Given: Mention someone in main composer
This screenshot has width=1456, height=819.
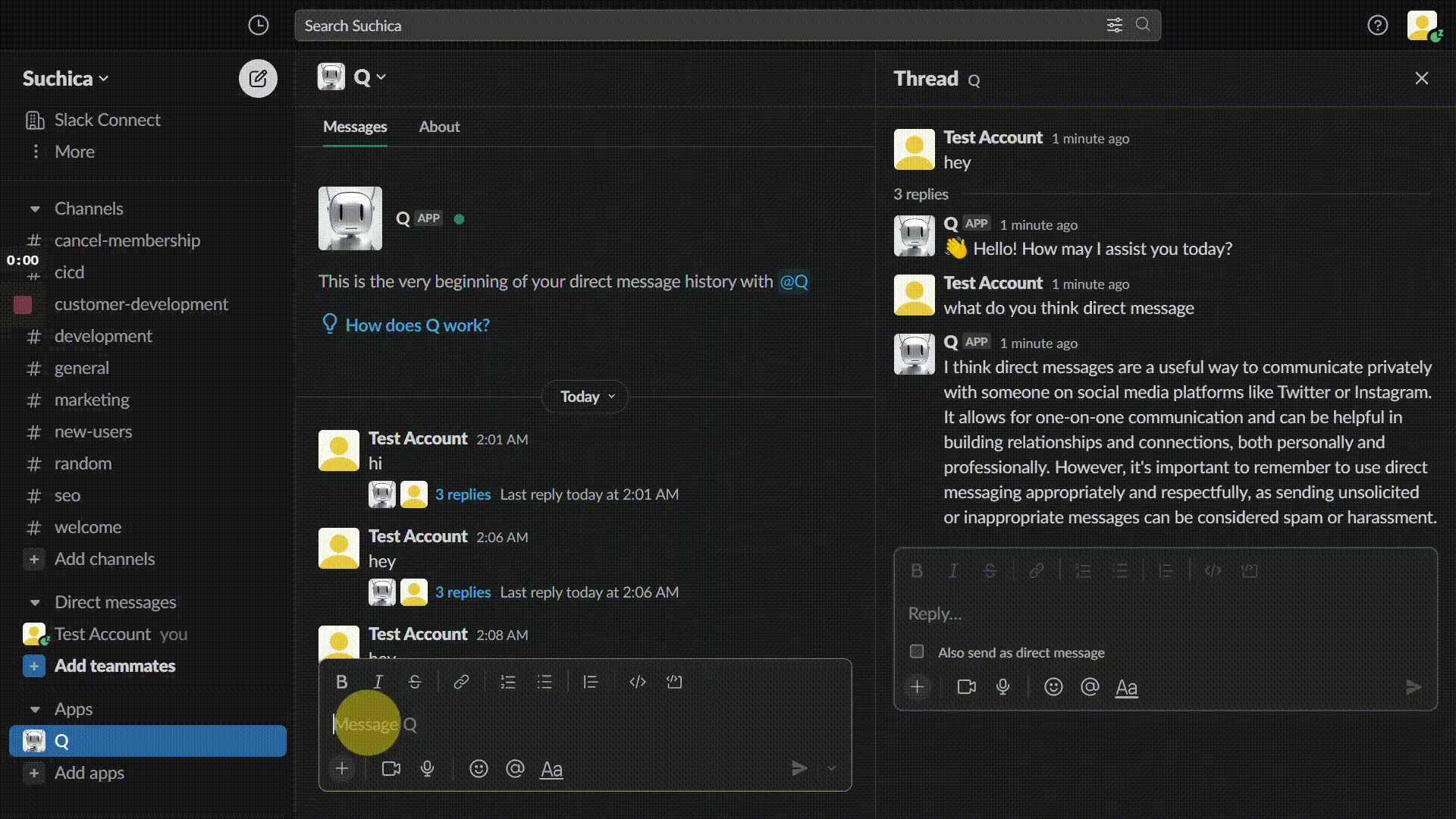Looking at the screenshot, I should click(x=515, y=769).
